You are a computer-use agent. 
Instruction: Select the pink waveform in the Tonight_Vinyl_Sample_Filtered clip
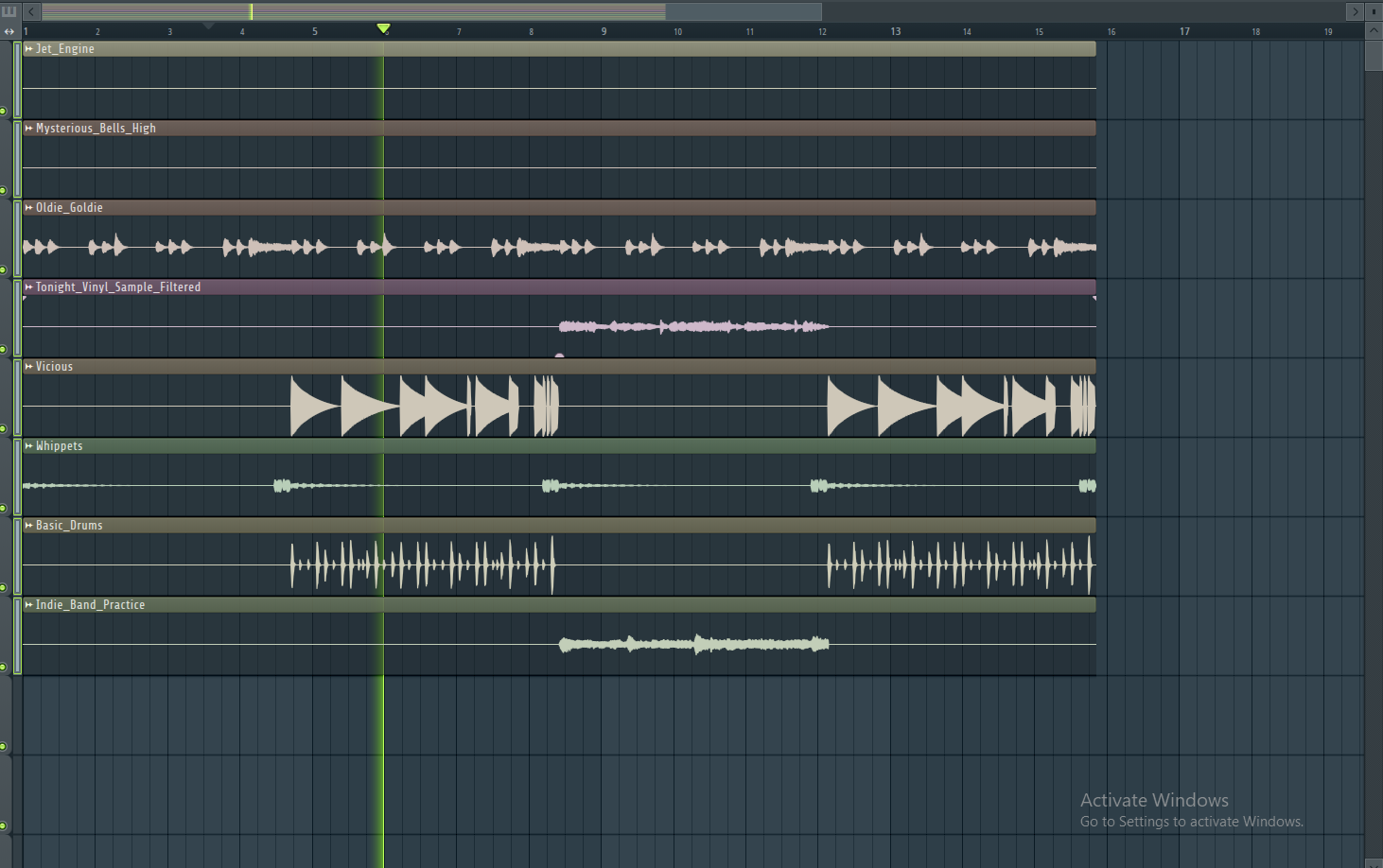[693, 326]
